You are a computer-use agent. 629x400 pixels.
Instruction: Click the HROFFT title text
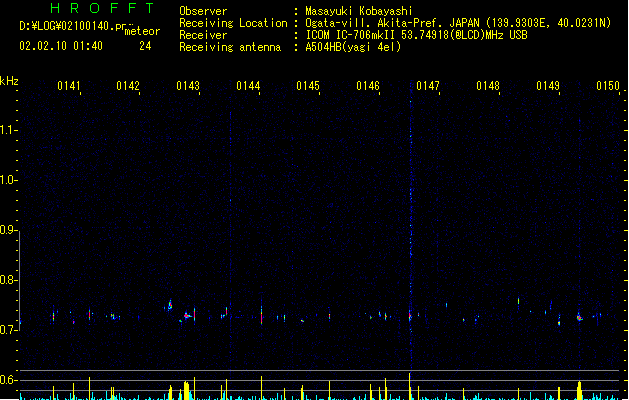pyautogui.click(x=103, y=8)
